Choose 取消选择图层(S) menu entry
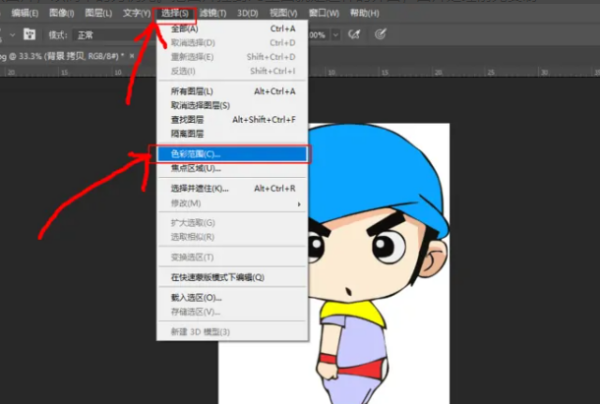This screenshot has height=404, width=600. (233, 105)
